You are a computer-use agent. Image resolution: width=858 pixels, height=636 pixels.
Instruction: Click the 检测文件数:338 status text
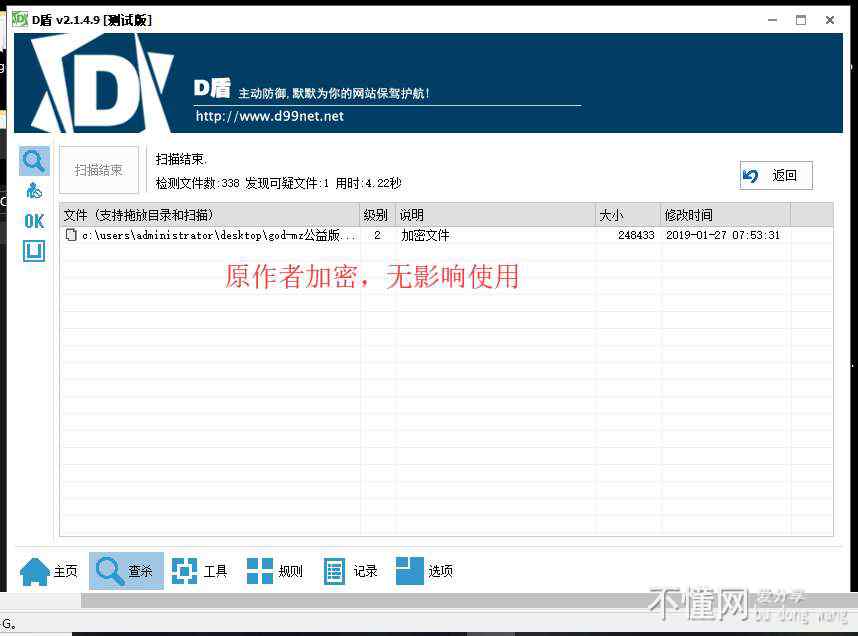[198, 183]
